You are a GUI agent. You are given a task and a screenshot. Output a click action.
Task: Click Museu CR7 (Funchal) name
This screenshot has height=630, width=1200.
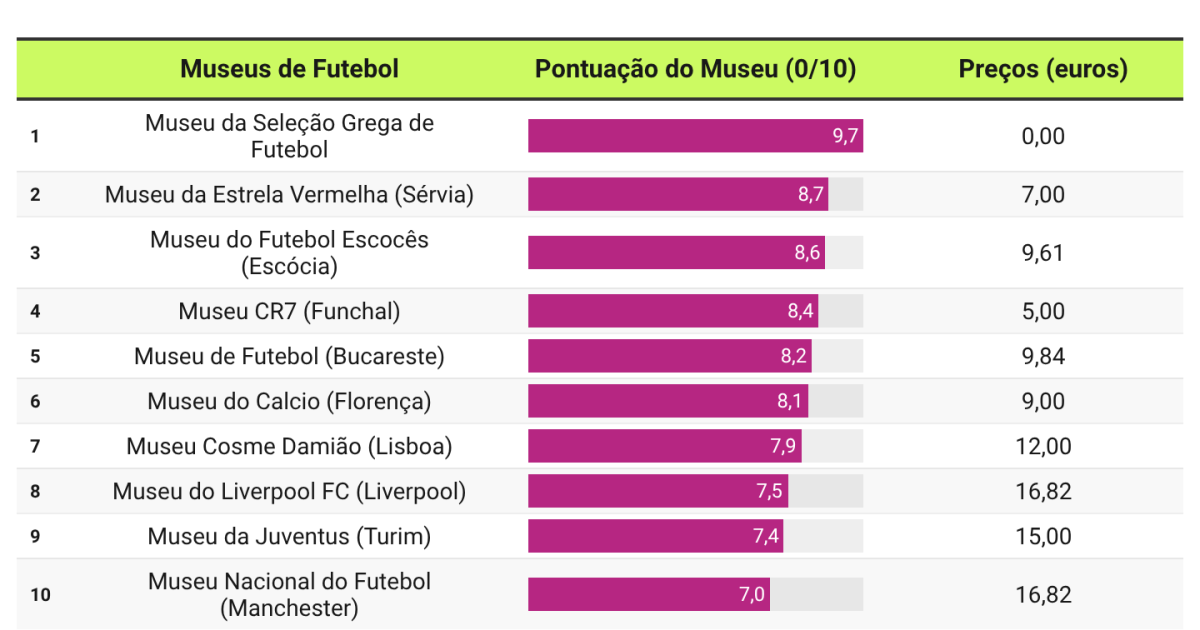tap(289, 311)
